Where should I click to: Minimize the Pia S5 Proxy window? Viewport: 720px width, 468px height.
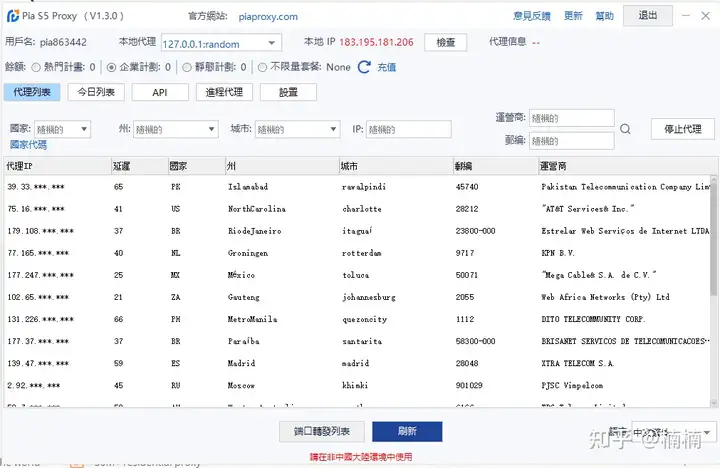point(686,16)
